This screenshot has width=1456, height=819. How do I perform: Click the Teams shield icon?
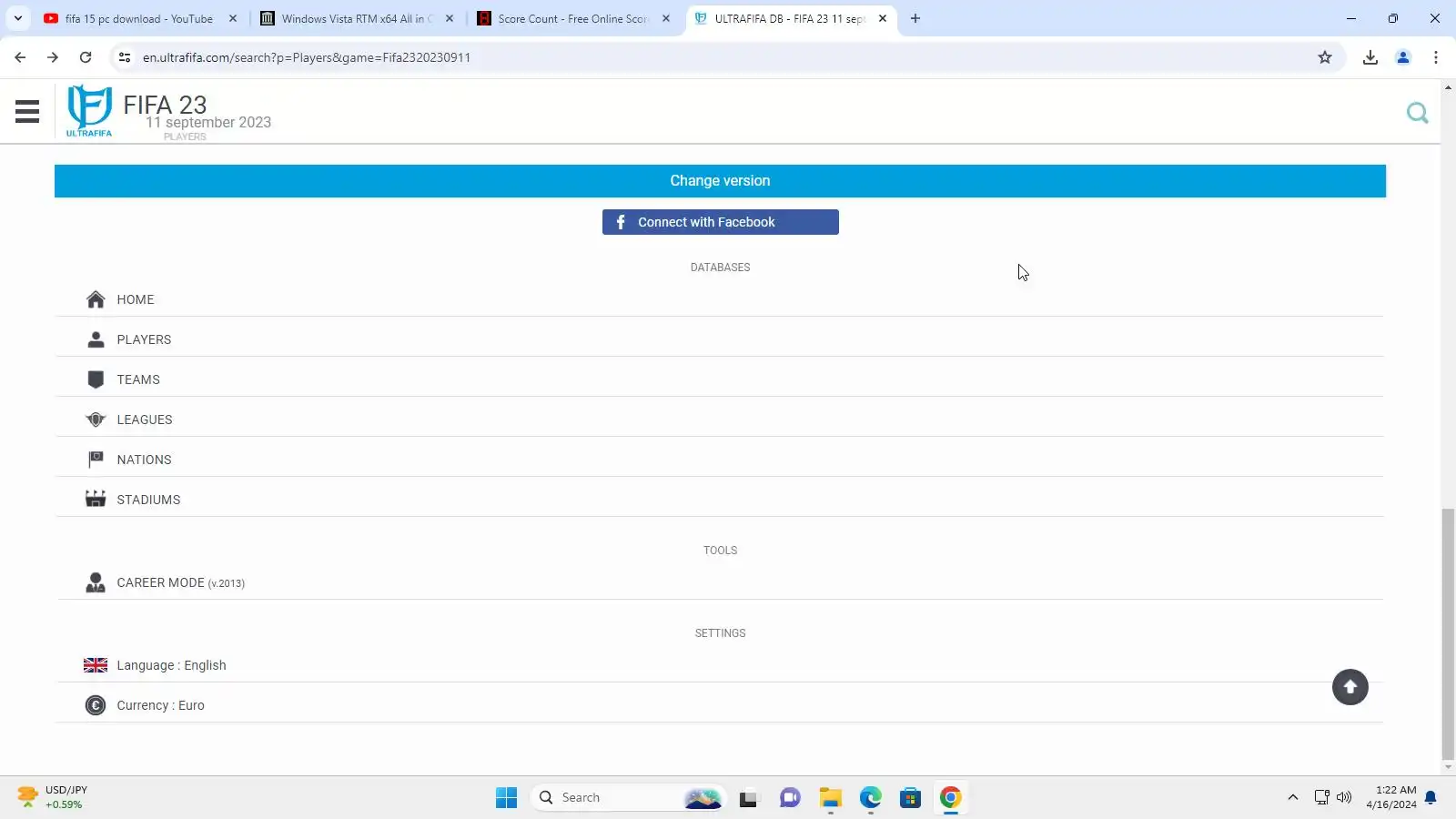point(96,379)
